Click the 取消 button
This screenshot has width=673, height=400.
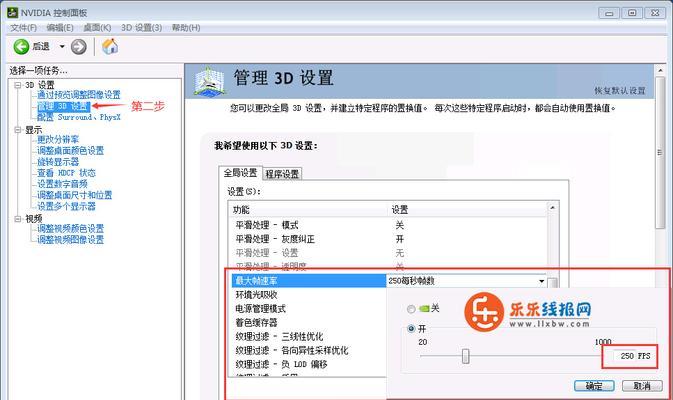point(642,386)
